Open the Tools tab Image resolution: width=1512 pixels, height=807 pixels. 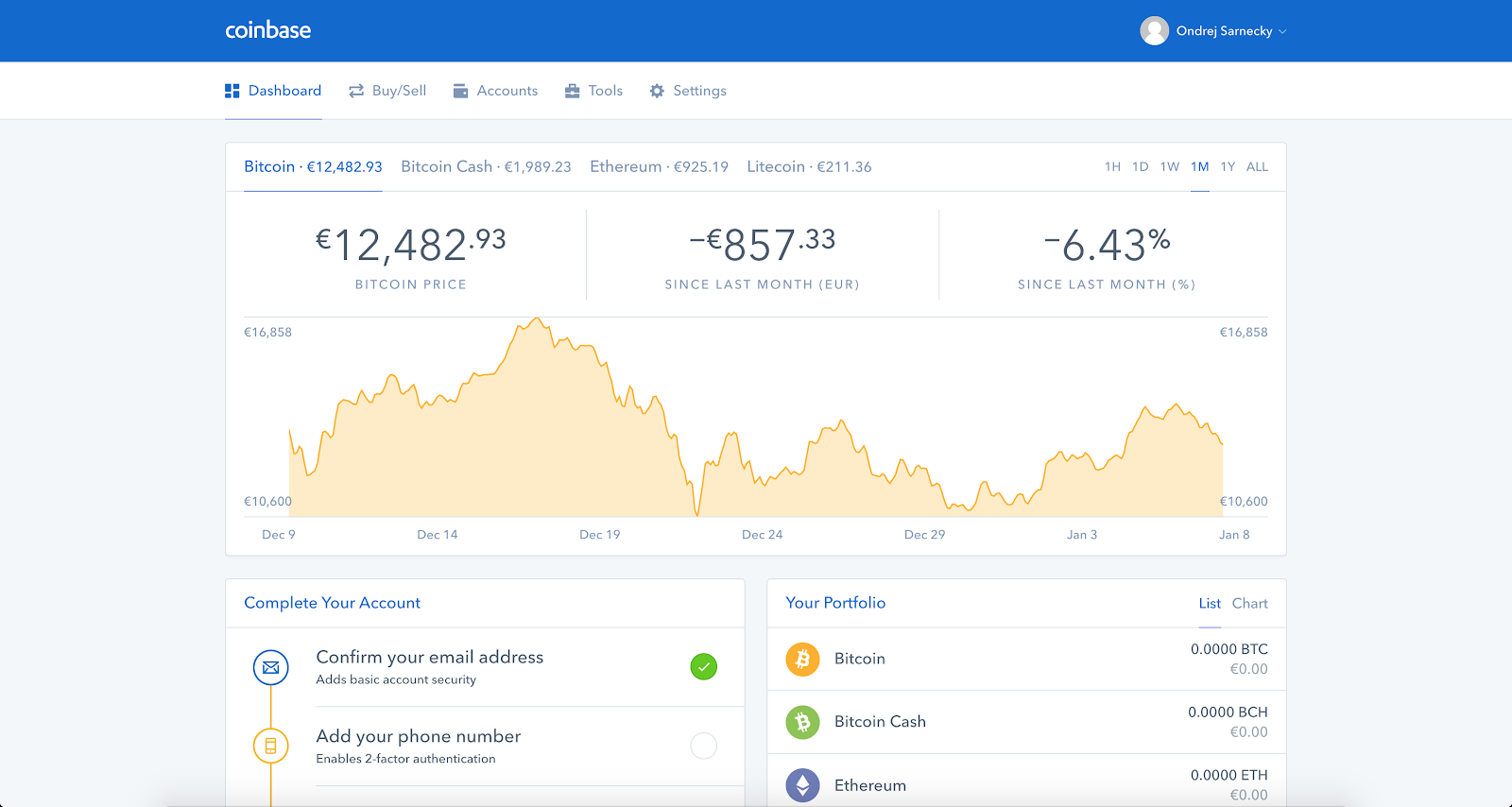point(594,91)
